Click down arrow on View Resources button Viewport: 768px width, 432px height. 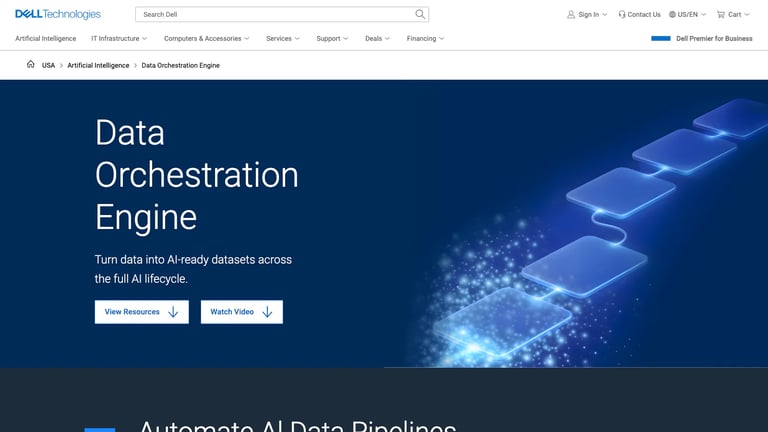pyautogui.click(x=173, y=312)
